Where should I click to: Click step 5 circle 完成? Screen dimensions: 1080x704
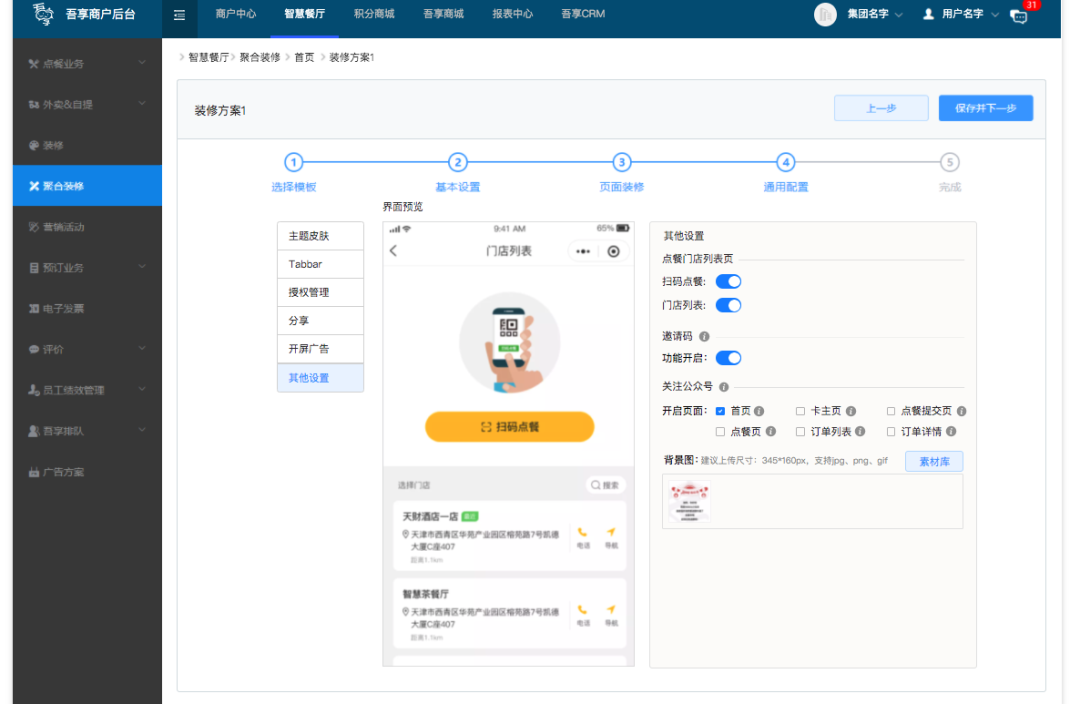(x=949, y=163)
